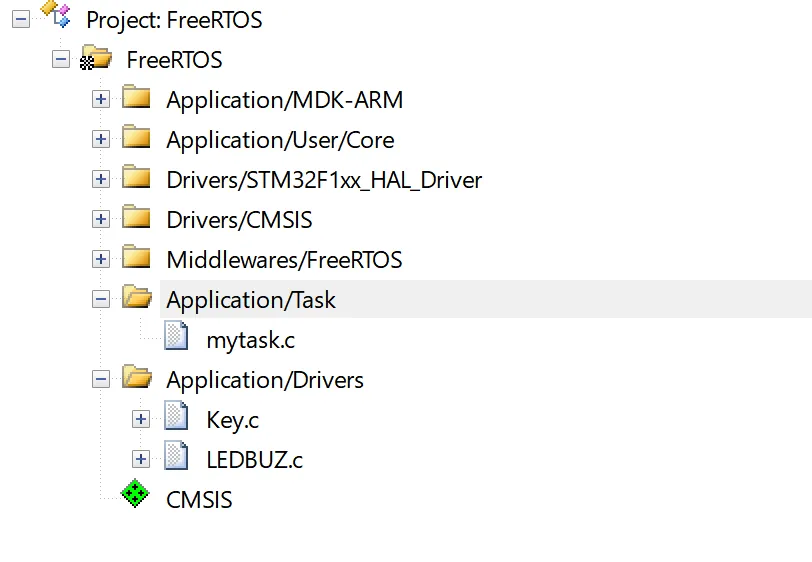Expand the Application/MDK-ARM group
The image size is (812, 562).
[x=100, y=99]
